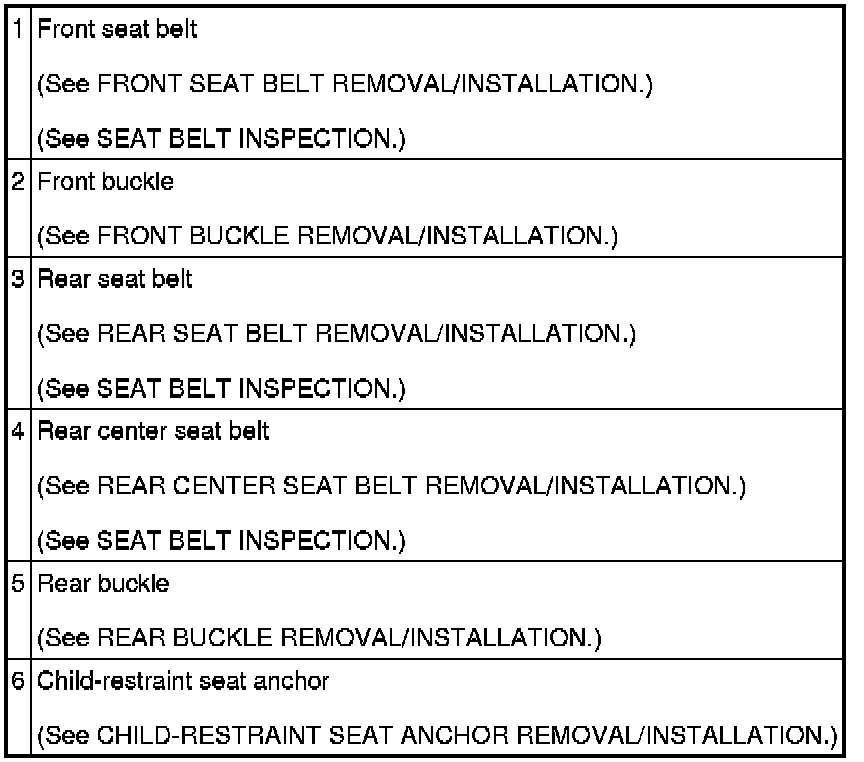Select row number 5 in the table
Screen dimensions: 864x762
click(21, 584)
